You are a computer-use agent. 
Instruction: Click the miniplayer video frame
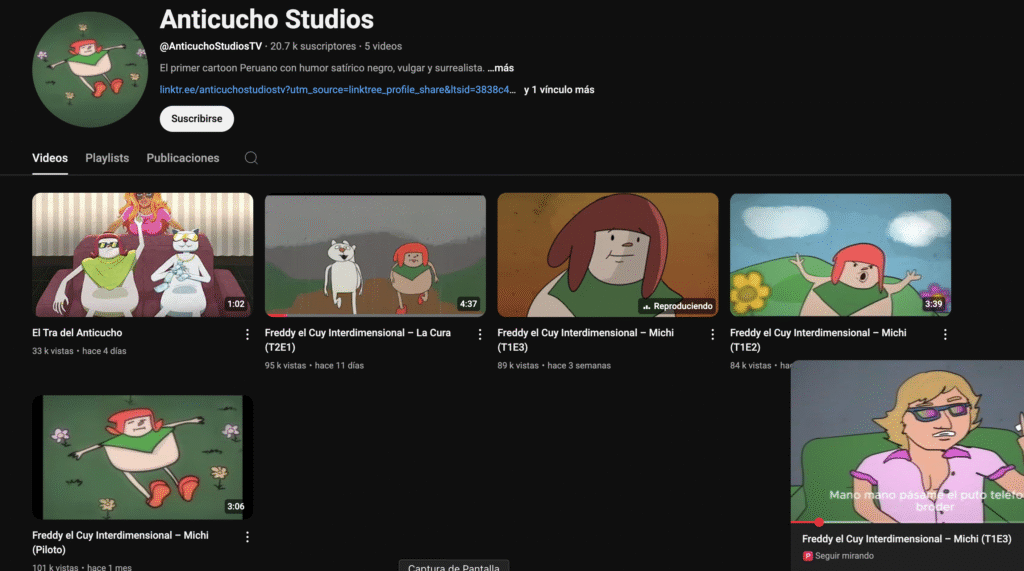click(907, 441)
